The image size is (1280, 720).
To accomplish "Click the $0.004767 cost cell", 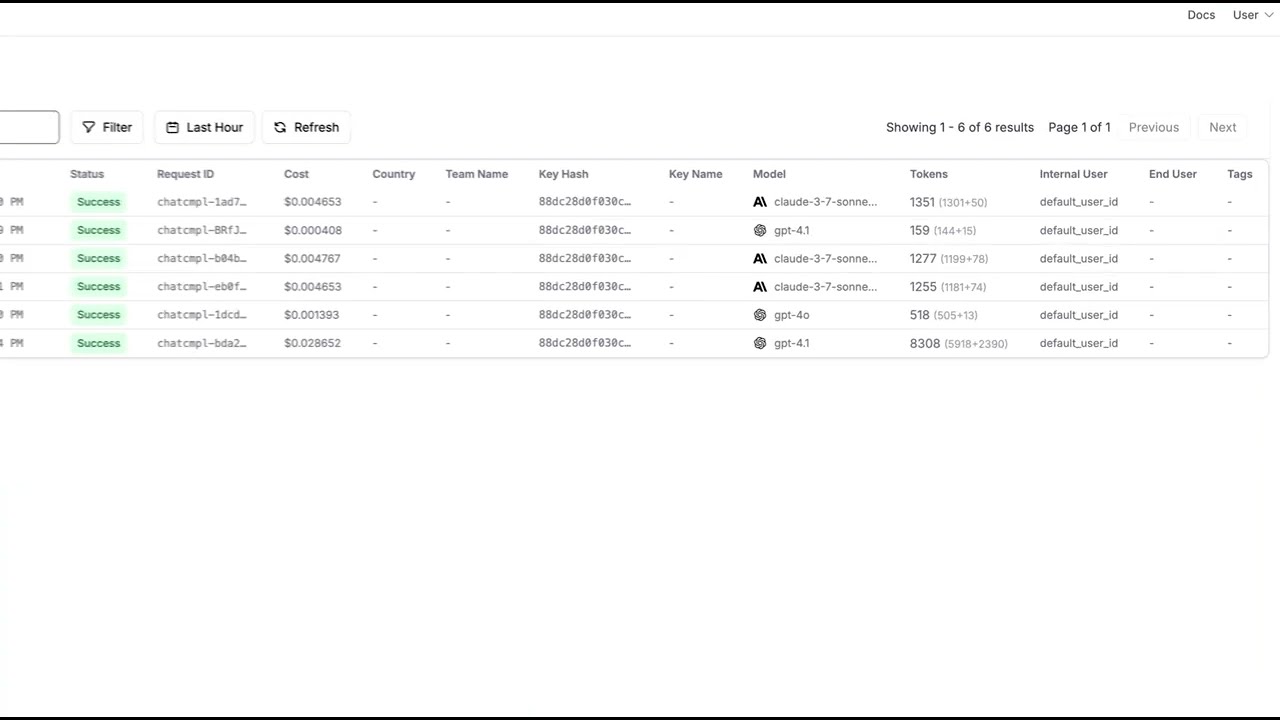I will (313, 258).
